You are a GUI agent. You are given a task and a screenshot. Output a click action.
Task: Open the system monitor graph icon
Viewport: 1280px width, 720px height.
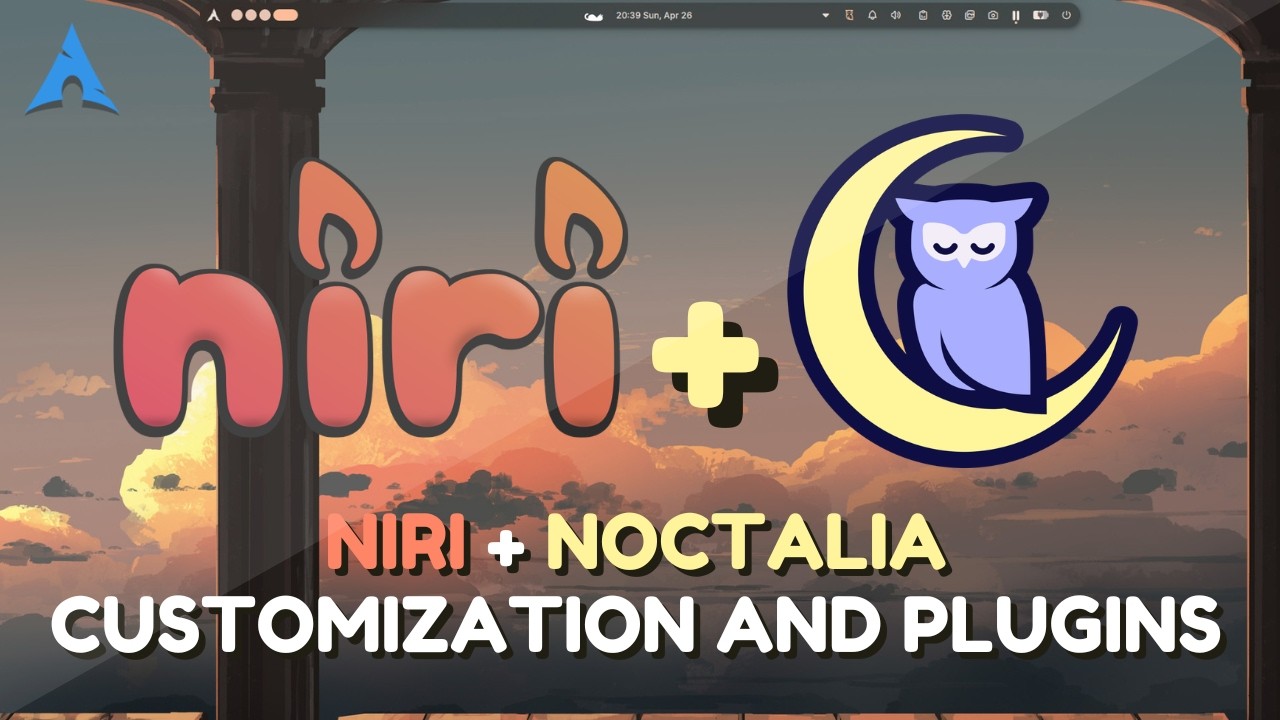pyautogui.click(x=970, y=15)
